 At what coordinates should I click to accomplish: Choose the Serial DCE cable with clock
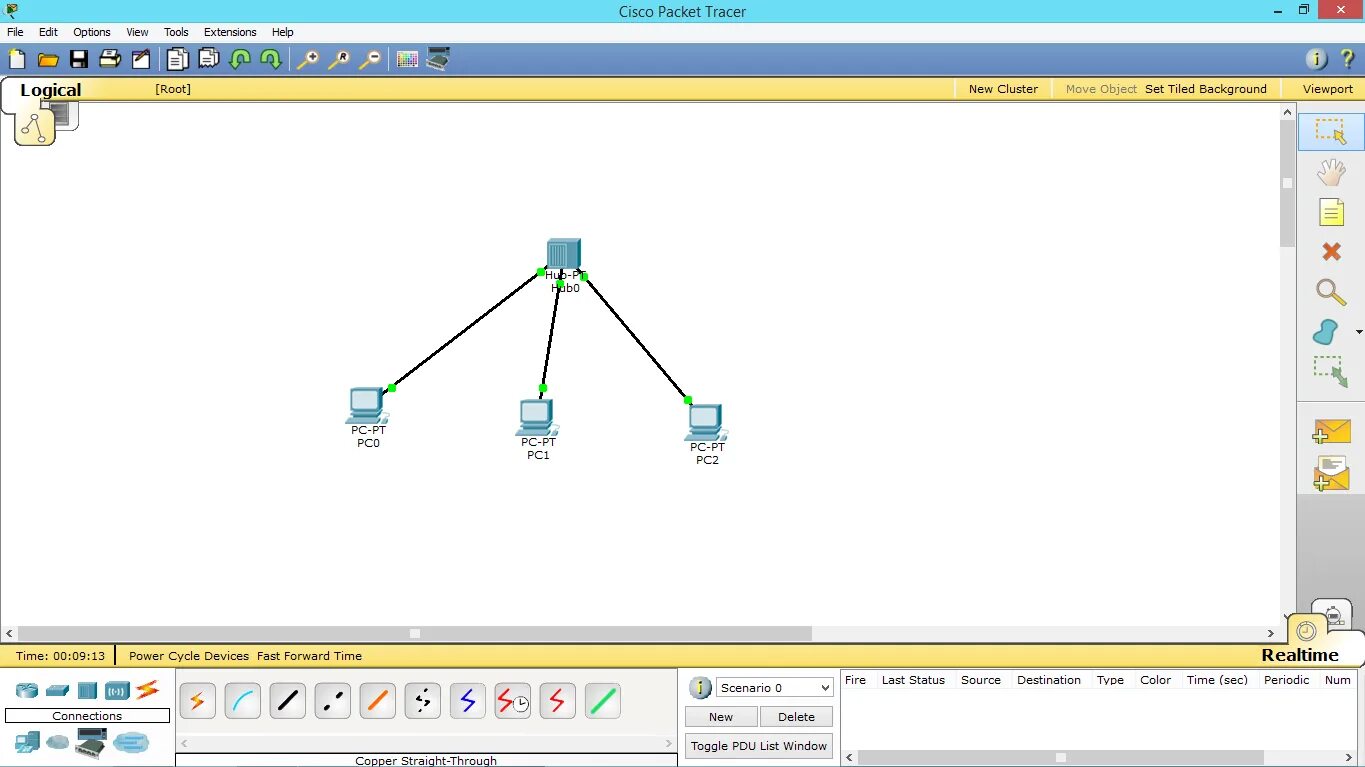[x=513, y=702]
